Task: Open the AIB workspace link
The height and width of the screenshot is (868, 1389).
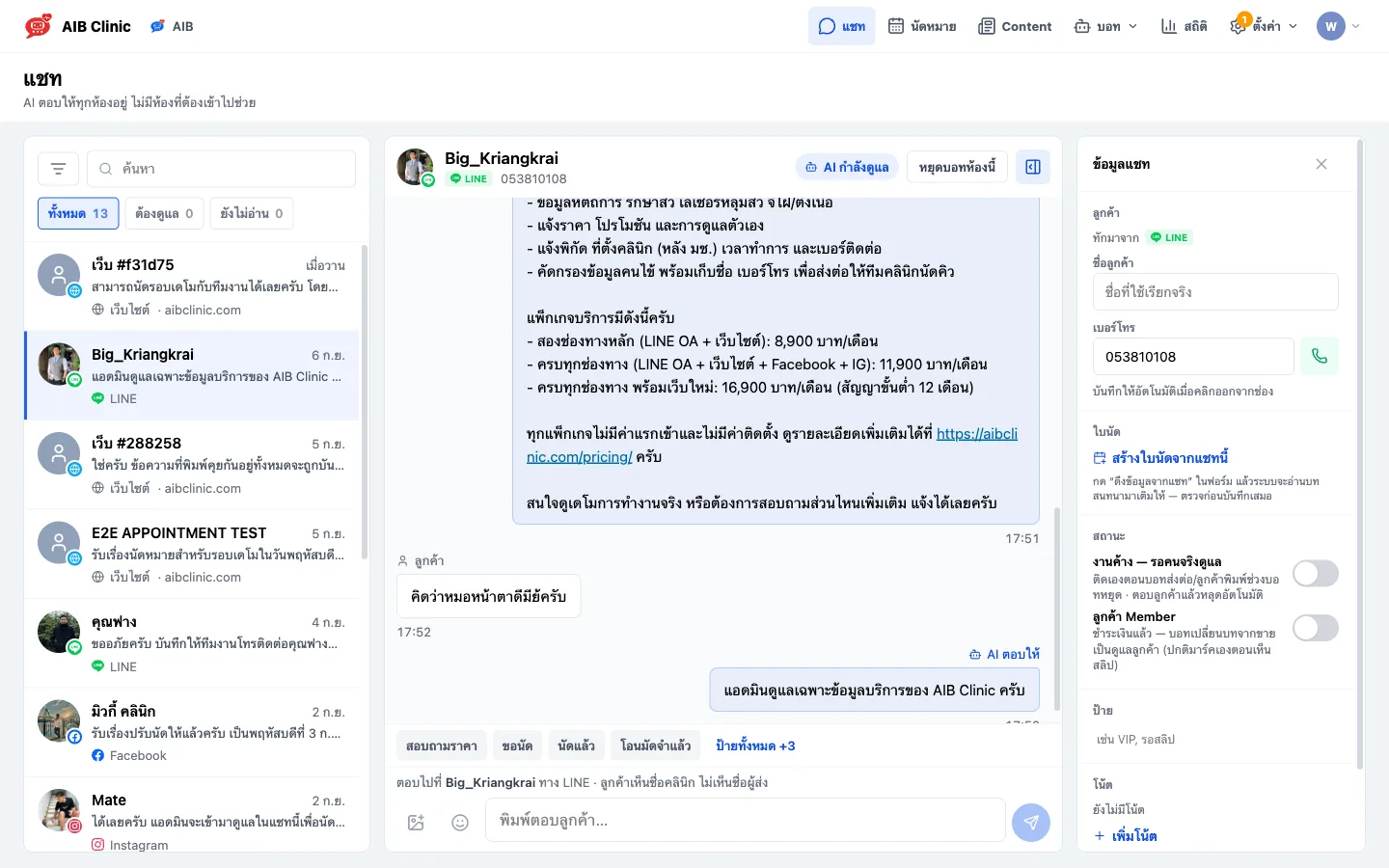Action: coord(172,26)
